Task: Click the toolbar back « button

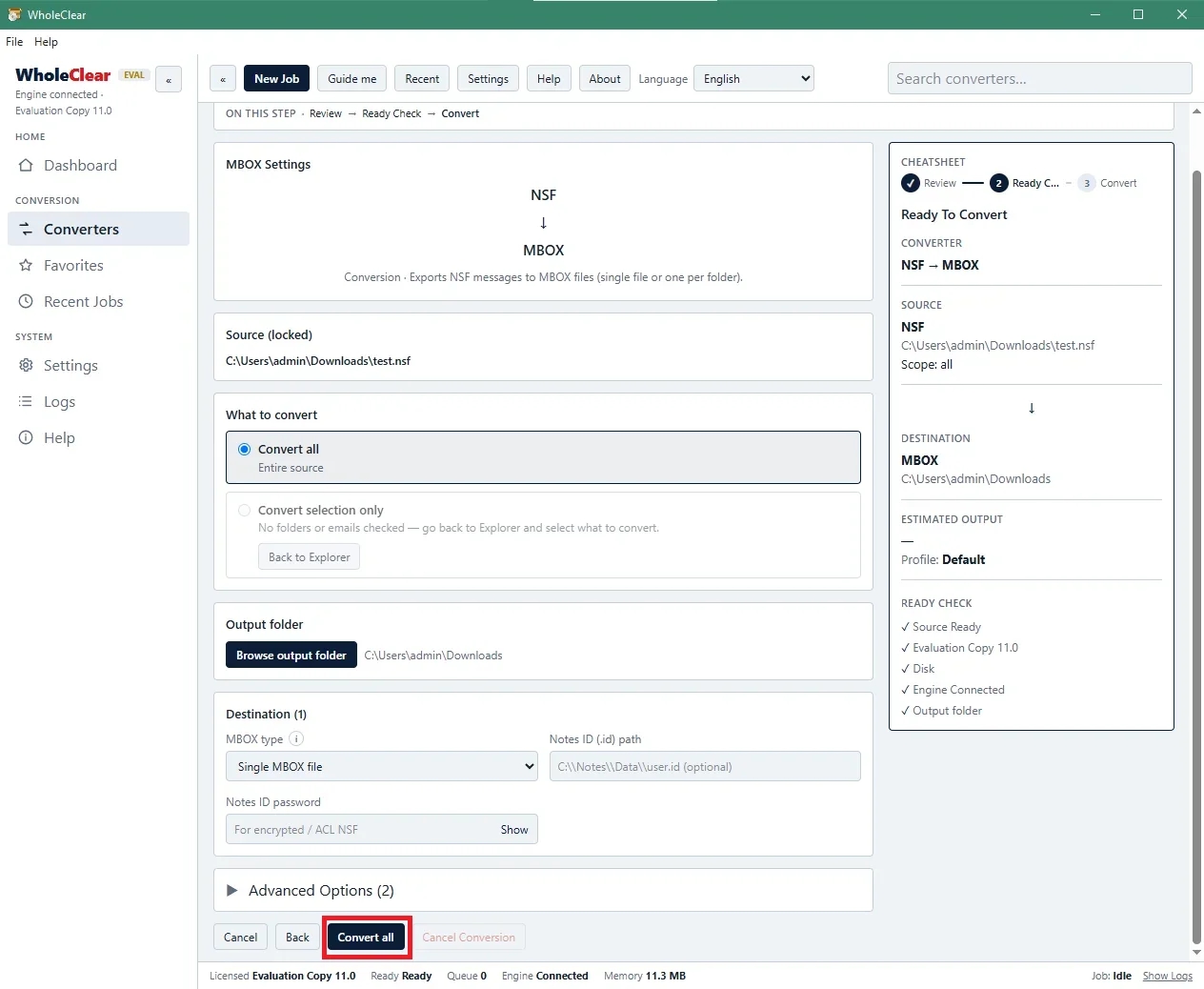Action: tap(223, 79)
